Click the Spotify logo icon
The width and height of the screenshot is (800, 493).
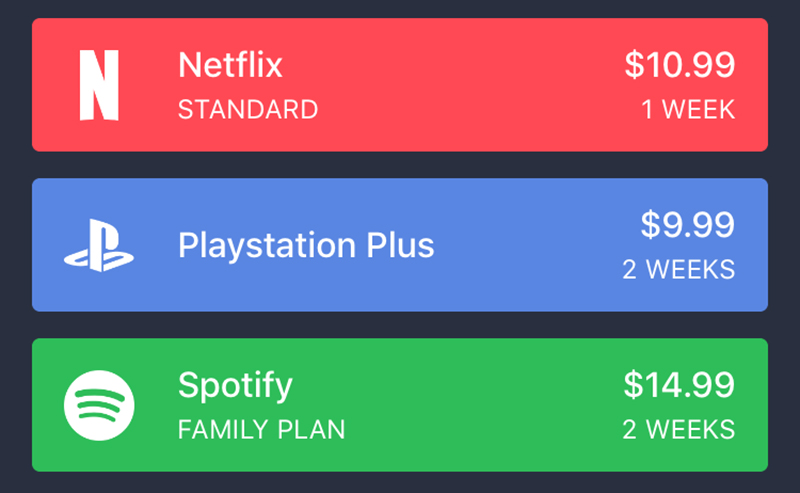pos(99,405)
